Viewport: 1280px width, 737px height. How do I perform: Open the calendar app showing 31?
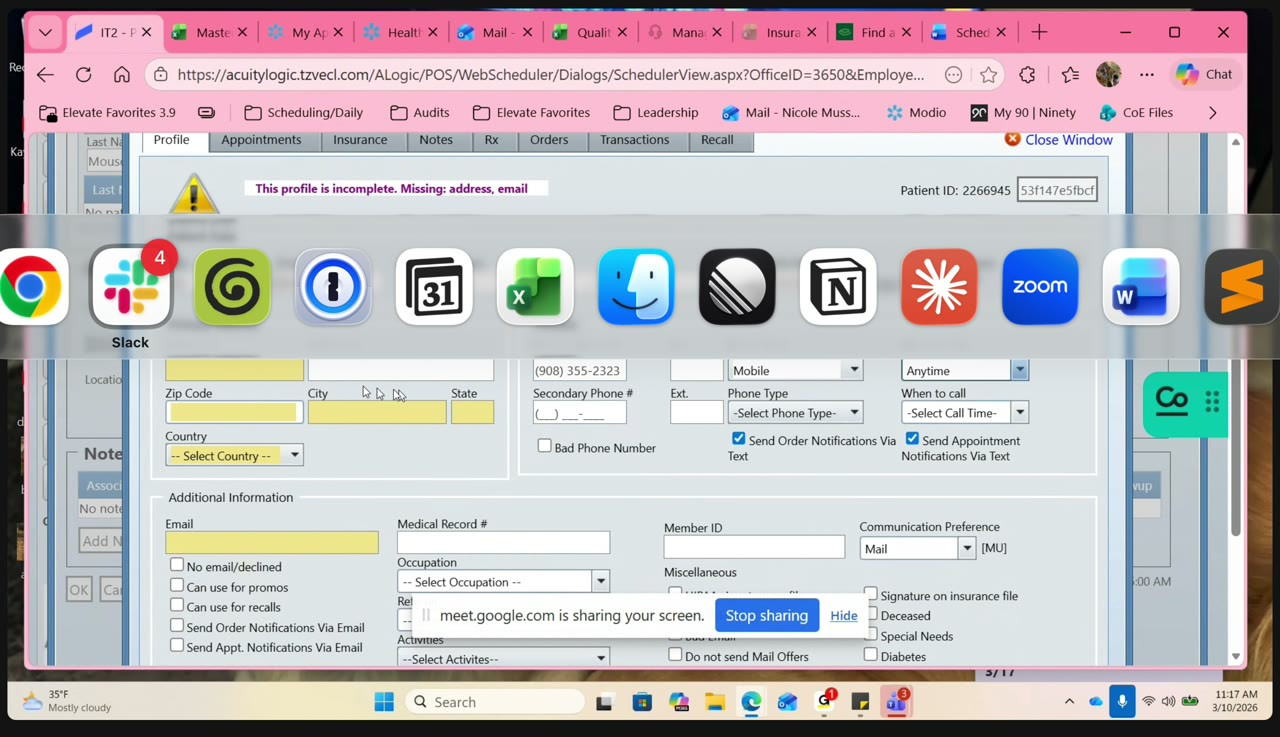tap(434, 287)
